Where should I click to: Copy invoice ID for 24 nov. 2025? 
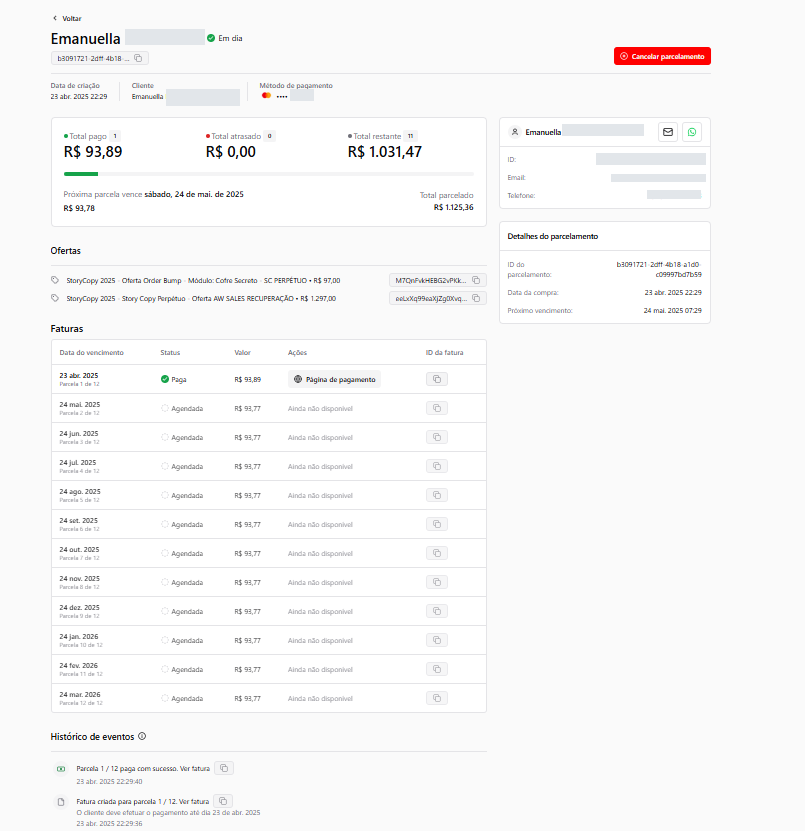(x=437, y=582)
